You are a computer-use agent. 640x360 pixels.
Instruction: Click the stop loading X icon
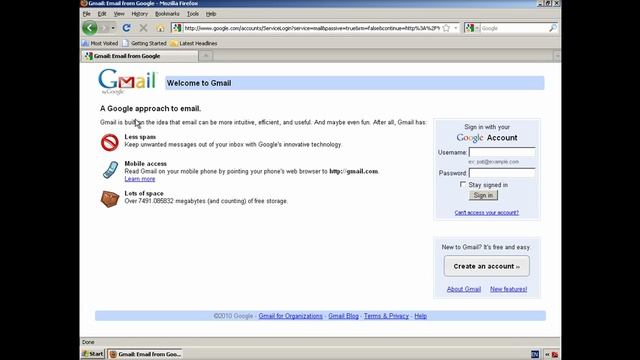click(x=143, y=28)
